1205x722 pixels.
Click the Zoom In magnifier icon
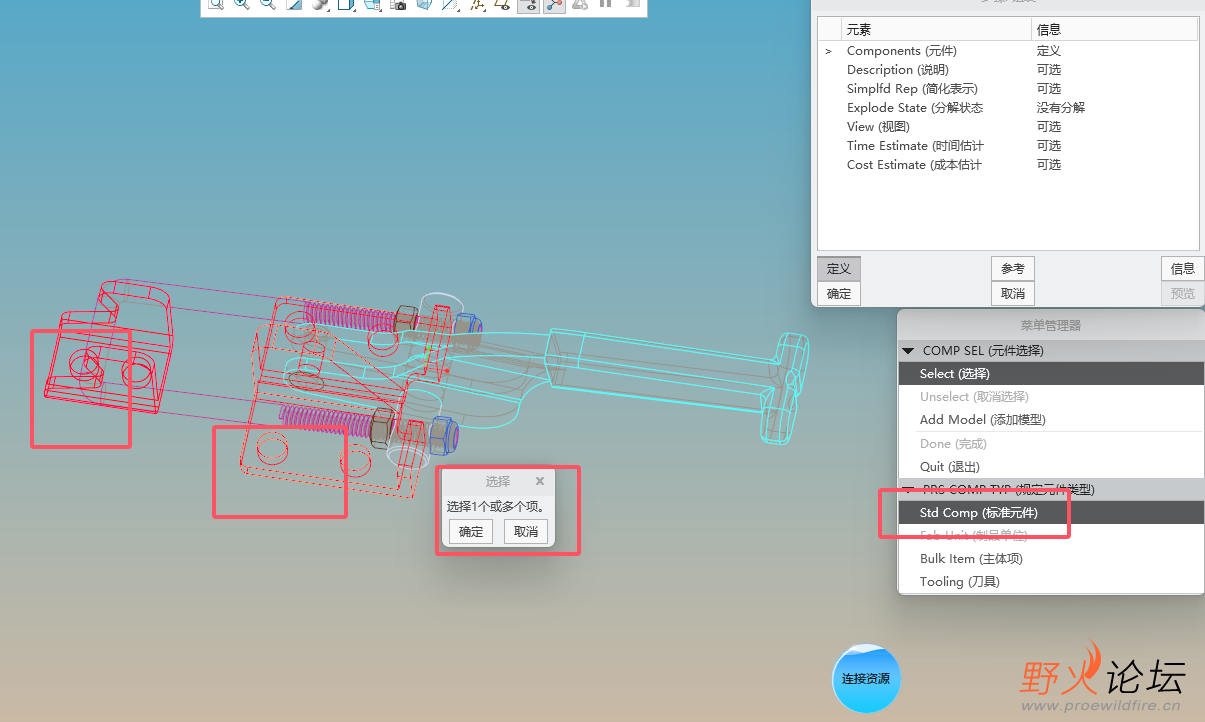(241, 4)
